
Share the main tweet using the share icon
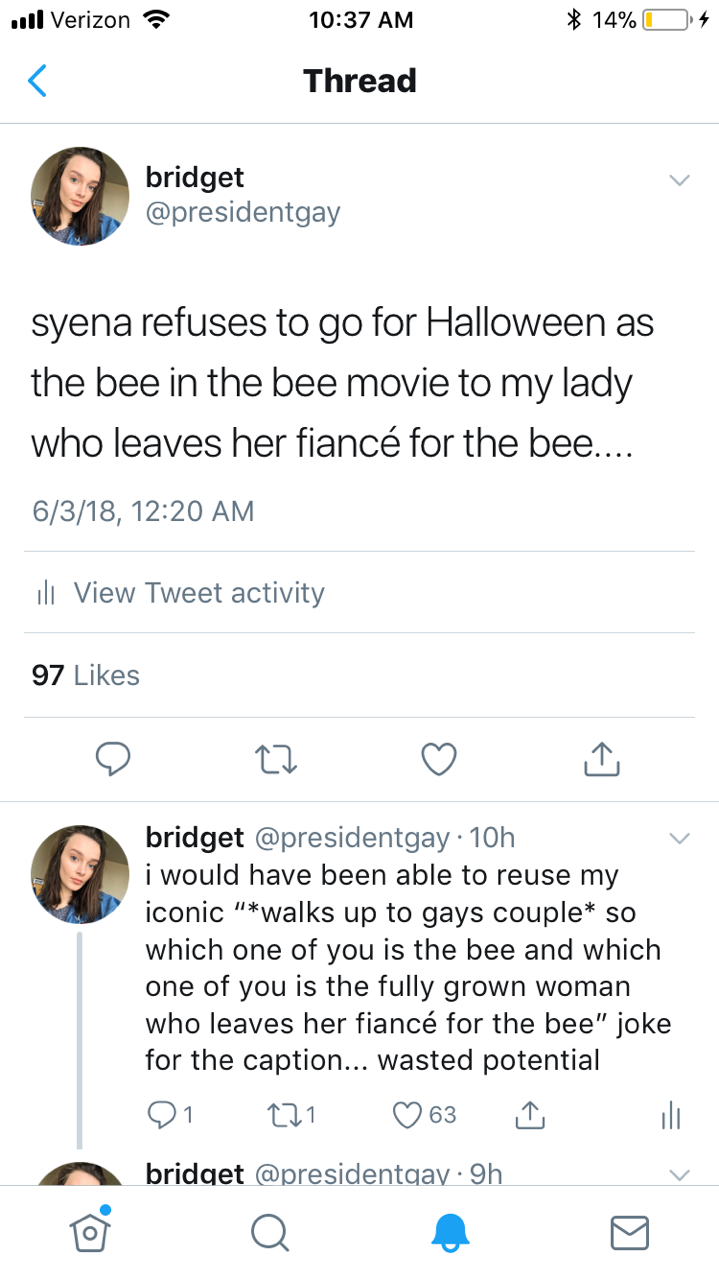click(600, 761)
